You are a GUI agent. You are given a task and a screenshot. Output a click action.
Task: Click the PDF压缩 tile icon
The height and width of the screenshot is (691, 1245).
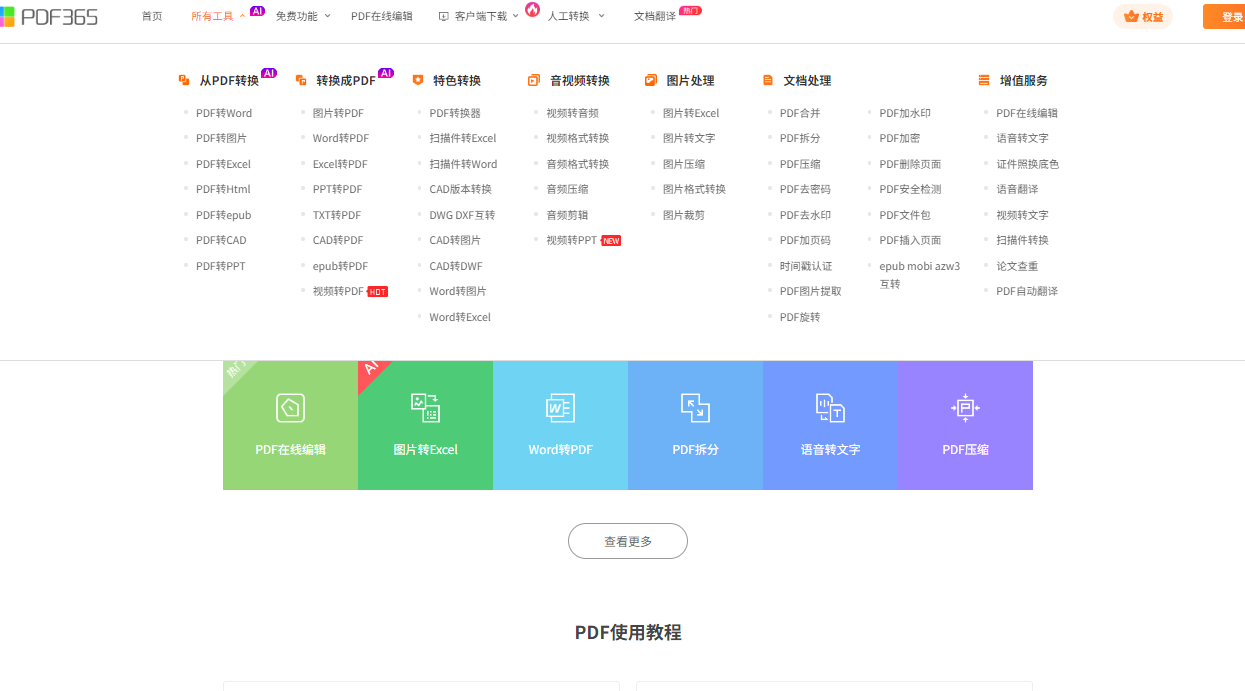coord(965,408)
